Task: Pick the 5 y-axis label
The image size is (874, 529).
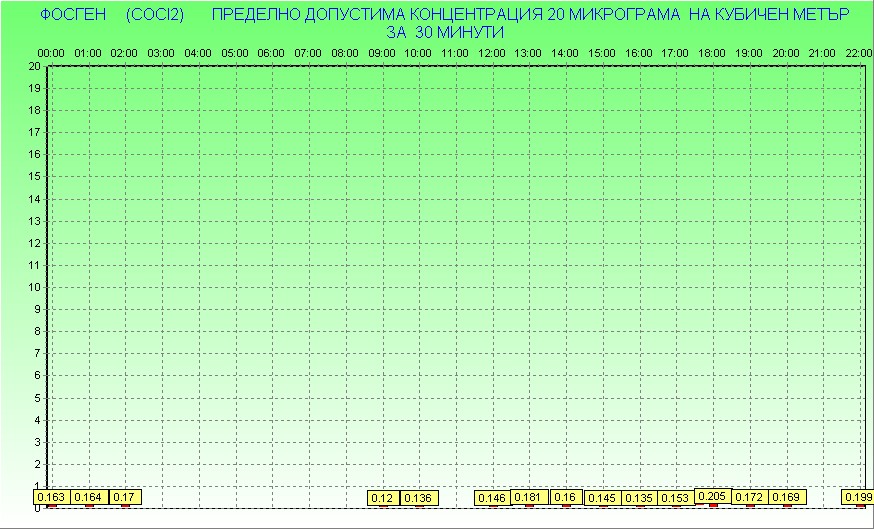Action: (37, 398)
